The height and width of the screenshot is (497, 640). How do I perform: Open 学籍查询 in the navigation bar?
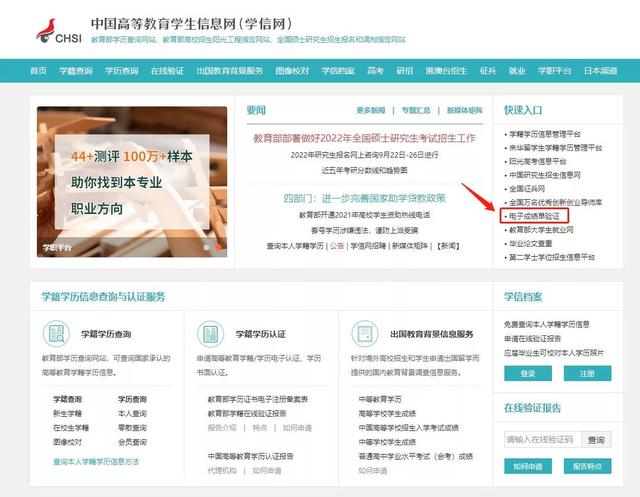point(76,71)
